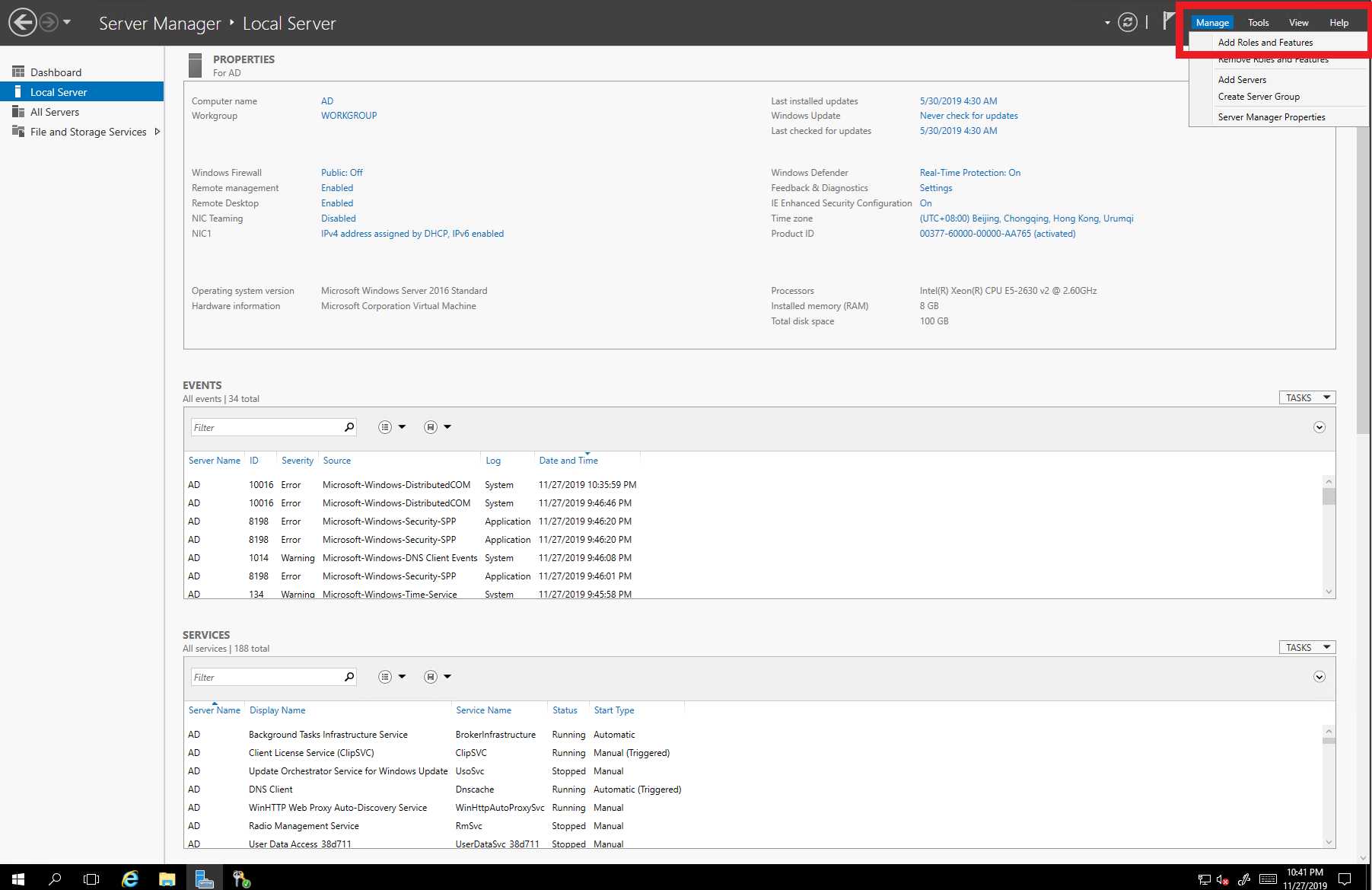
Task: Open Action Center notification icon
Action: pos(1345,879)
